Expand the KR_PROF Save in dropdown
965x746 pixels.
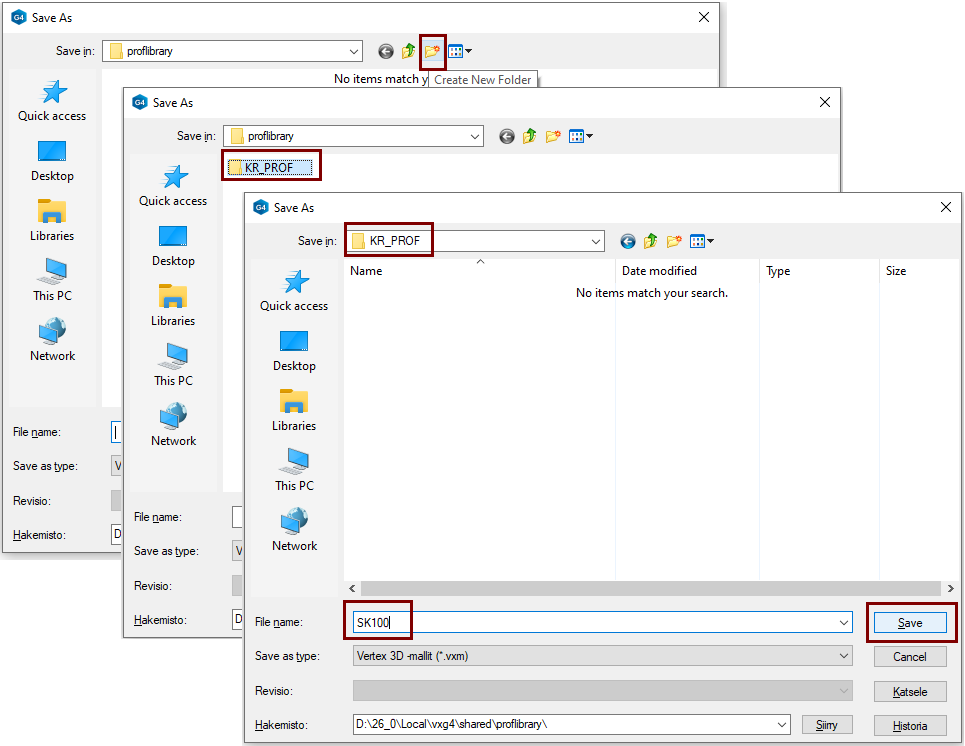coord(596,241)
